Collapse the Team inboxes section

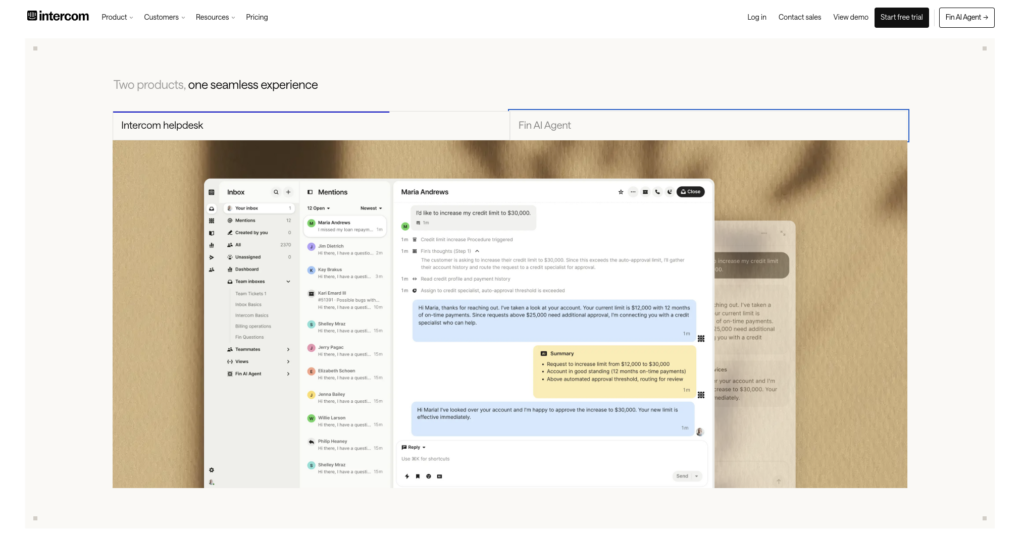[x=288, y=281]
